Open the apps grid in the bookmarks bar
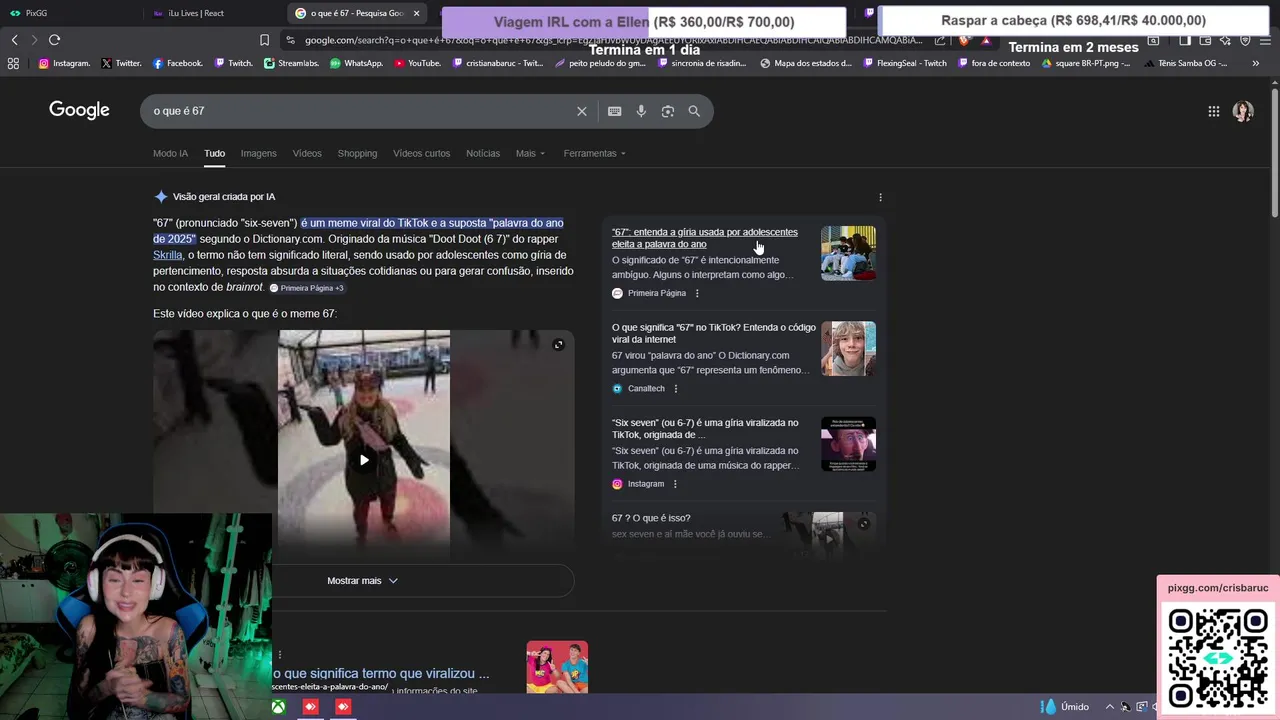The height and width of the screenshot is (720, 1280). 13,63
